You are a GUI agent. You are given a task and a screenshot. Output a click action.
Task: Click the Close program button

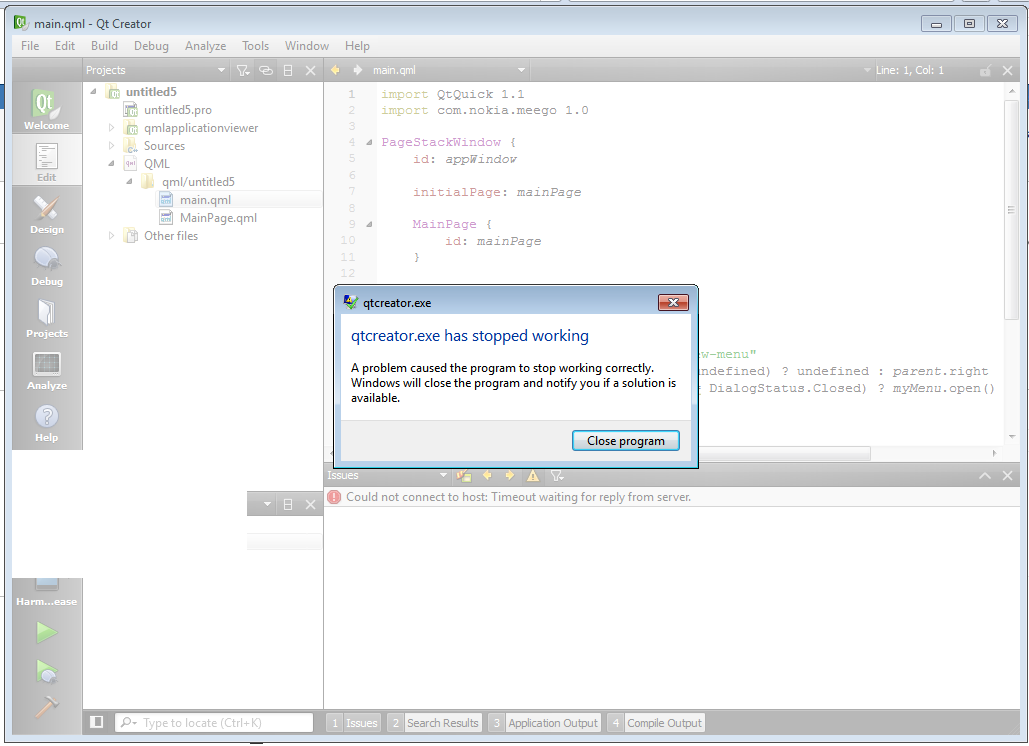pos(626,441)
